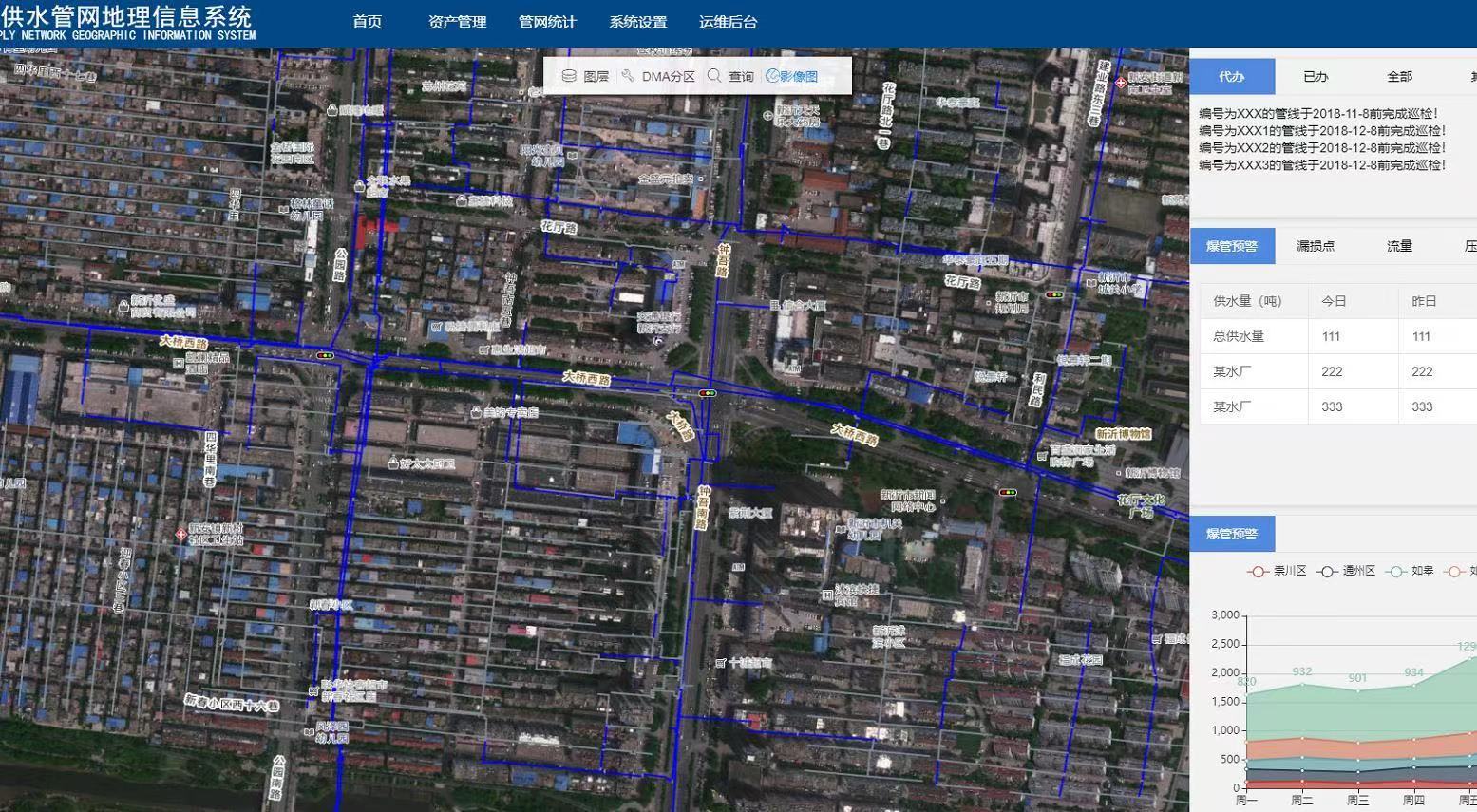Toggle the 如皋 legend series
This screenshot has height=812, width=1477.
pyautogui.click(x=1411, y=571)
